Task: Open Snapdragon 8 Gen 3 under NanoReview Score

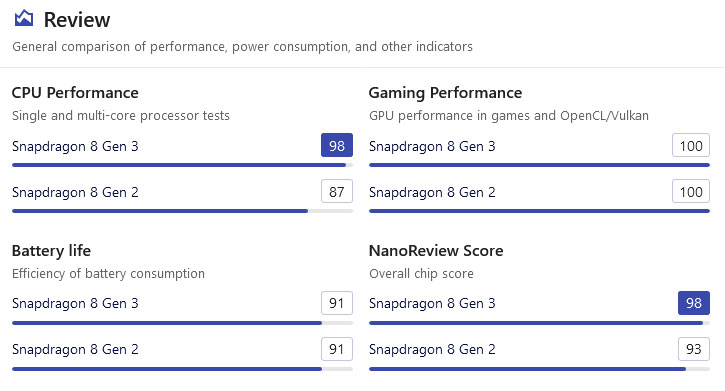Action: 432,304
